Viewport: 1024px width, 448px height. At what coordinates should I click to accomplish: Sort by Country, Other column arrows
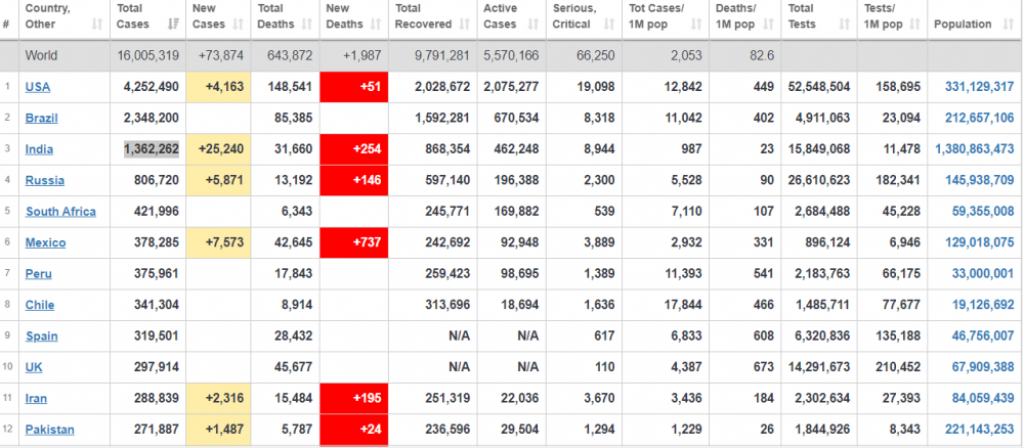coord(97,24)
